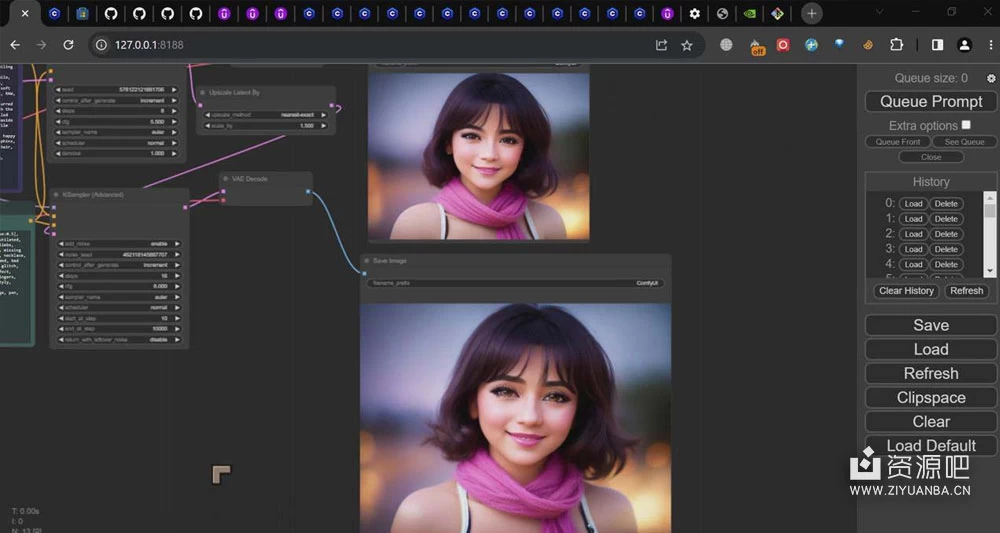Close the active tab with its X
The width and height of the screenshot is (1000, 533).
coord(25,13)
